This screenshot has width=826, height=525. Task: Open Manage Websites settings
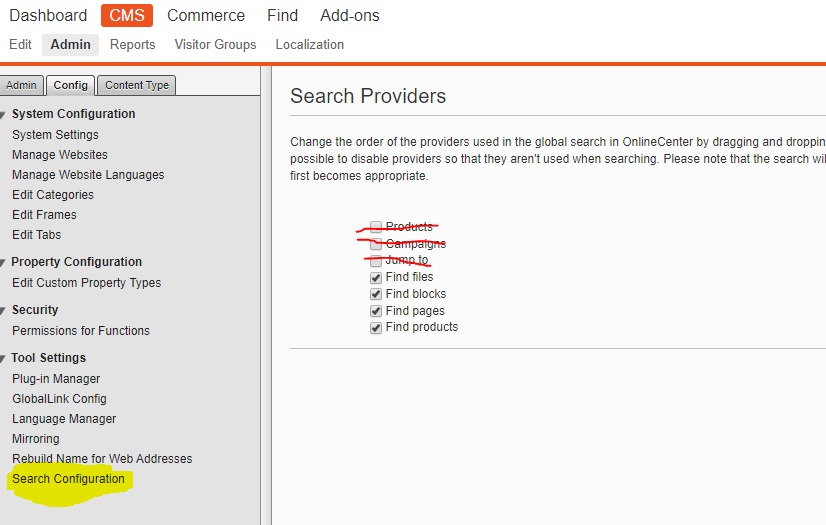[x=60, y=155]
